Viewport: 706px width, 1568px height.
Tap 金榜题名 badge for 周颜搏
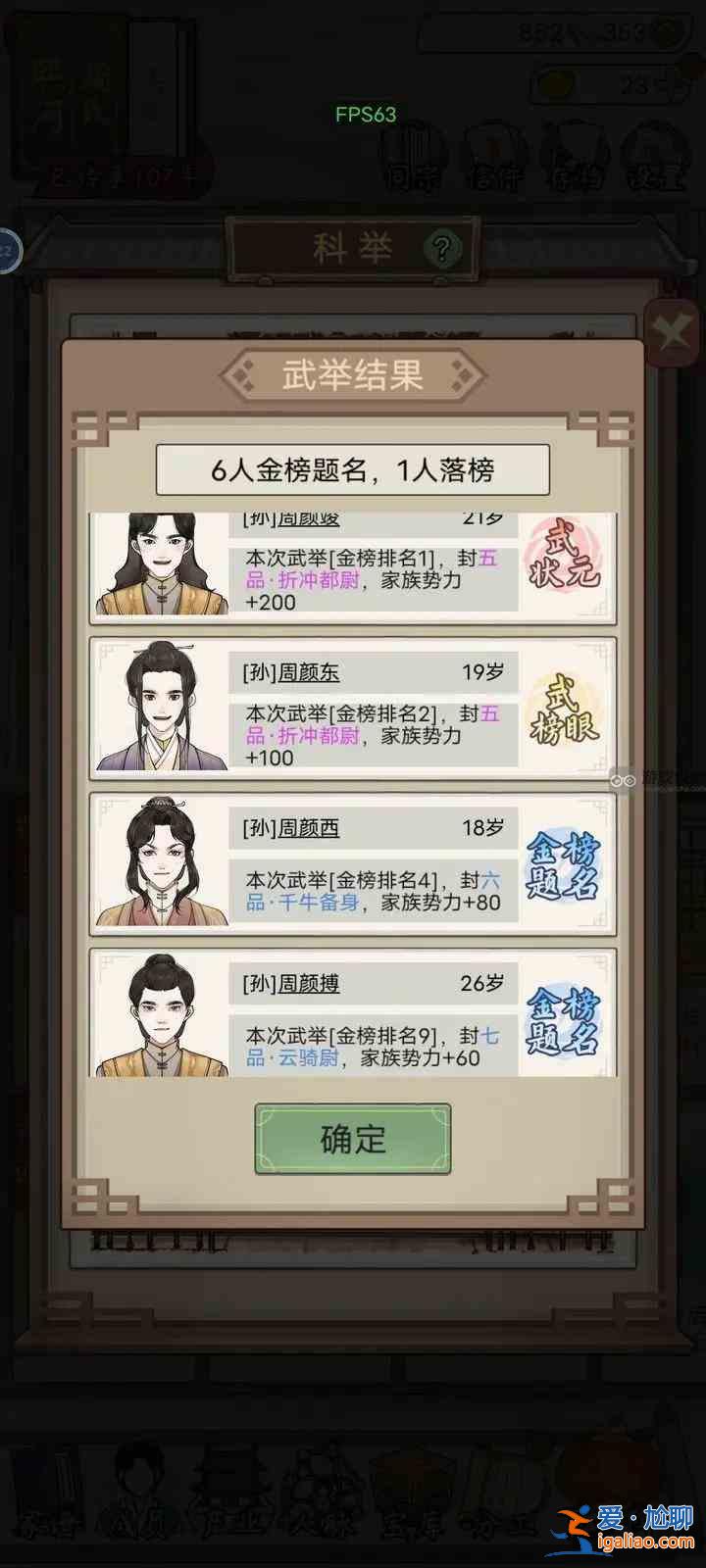pyautogui.click(x=563, y=1021)
